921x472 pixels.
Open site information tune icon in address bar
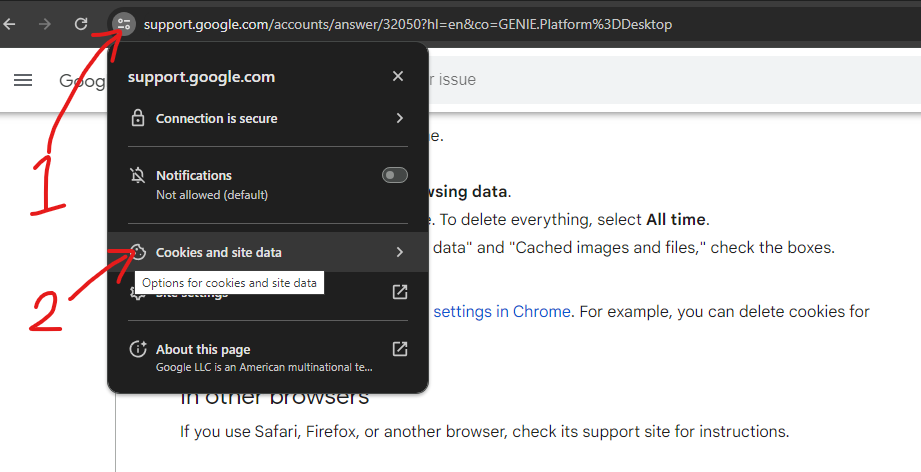click(124, 24)
